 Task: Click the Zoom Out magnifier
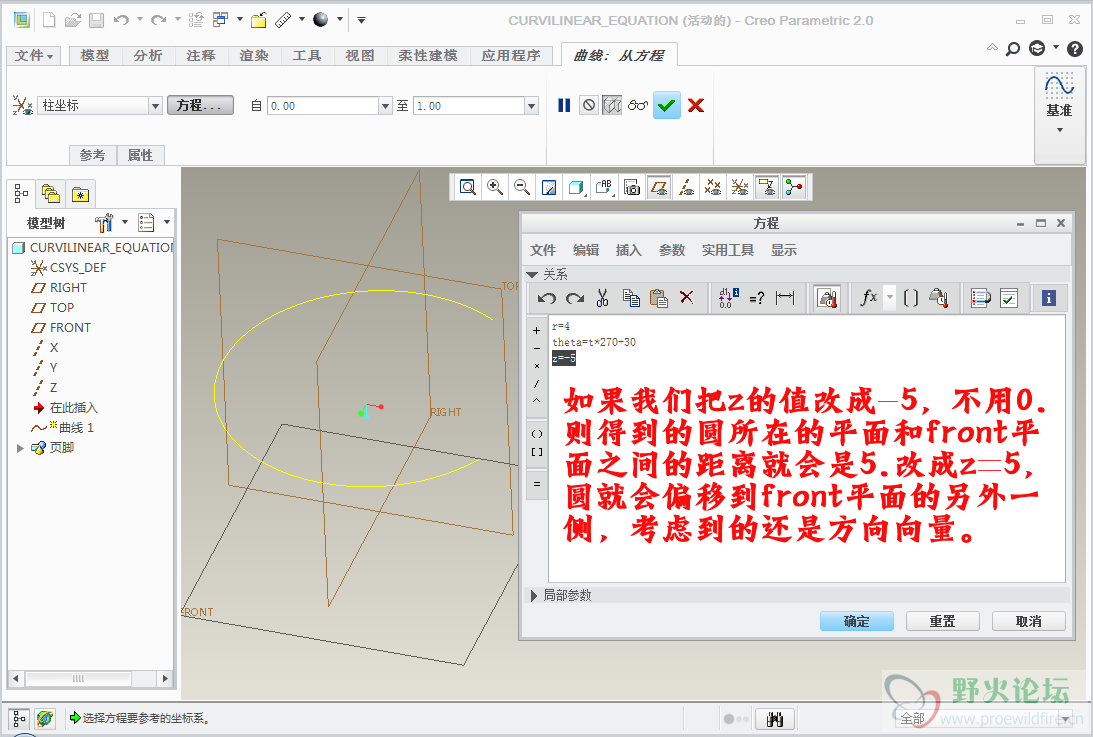[x=521, y=187]
